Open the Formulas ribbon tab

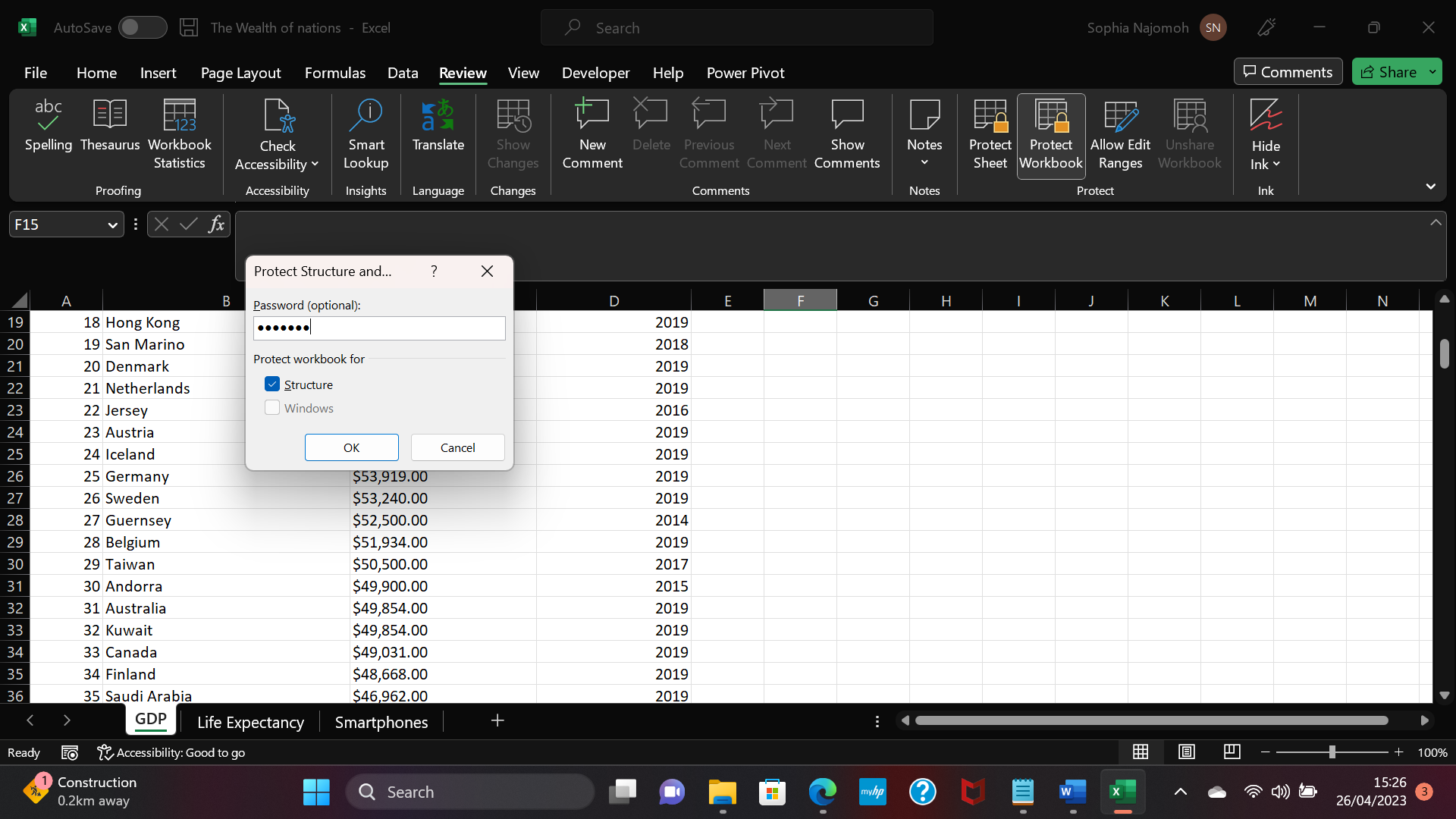tap(335, 73)
